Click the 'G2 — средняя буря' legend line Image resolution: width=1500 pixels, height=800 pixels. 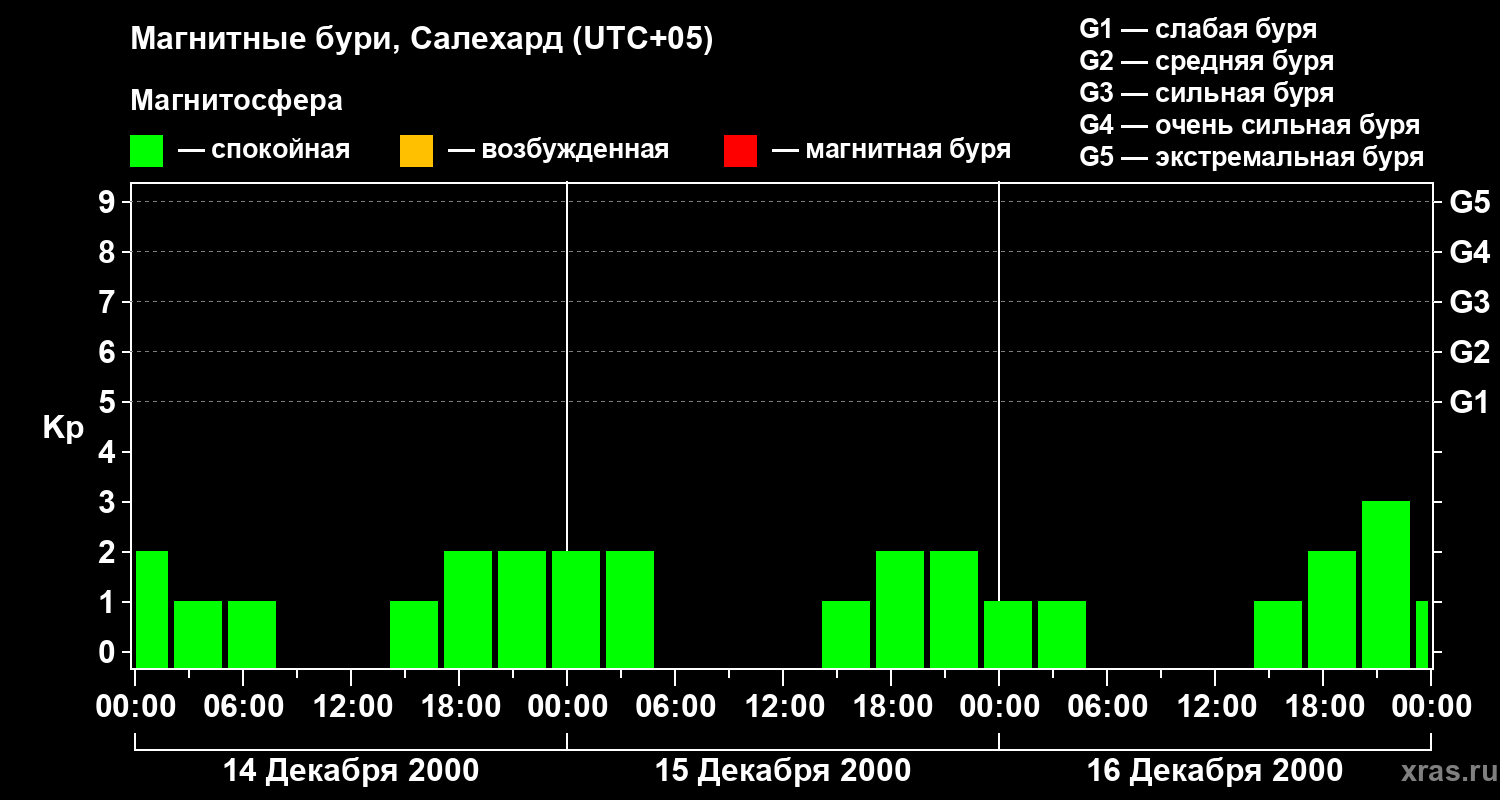(x=1206, y=61)
